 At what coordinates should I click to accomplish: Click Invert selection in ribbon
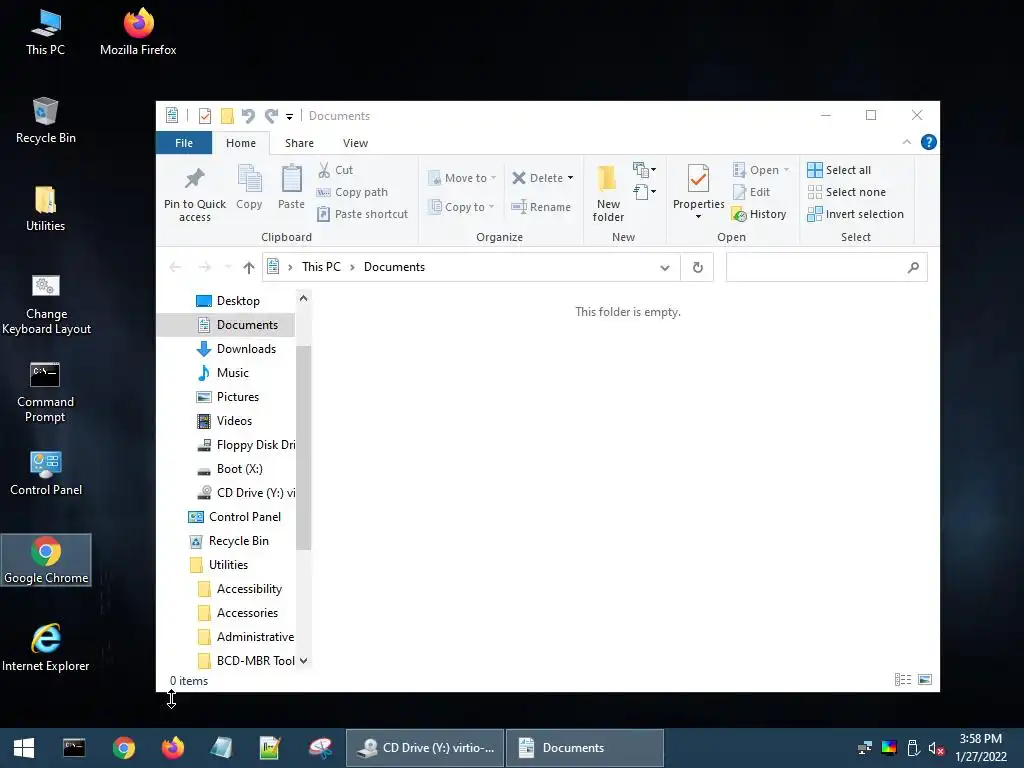click(856, 214)
